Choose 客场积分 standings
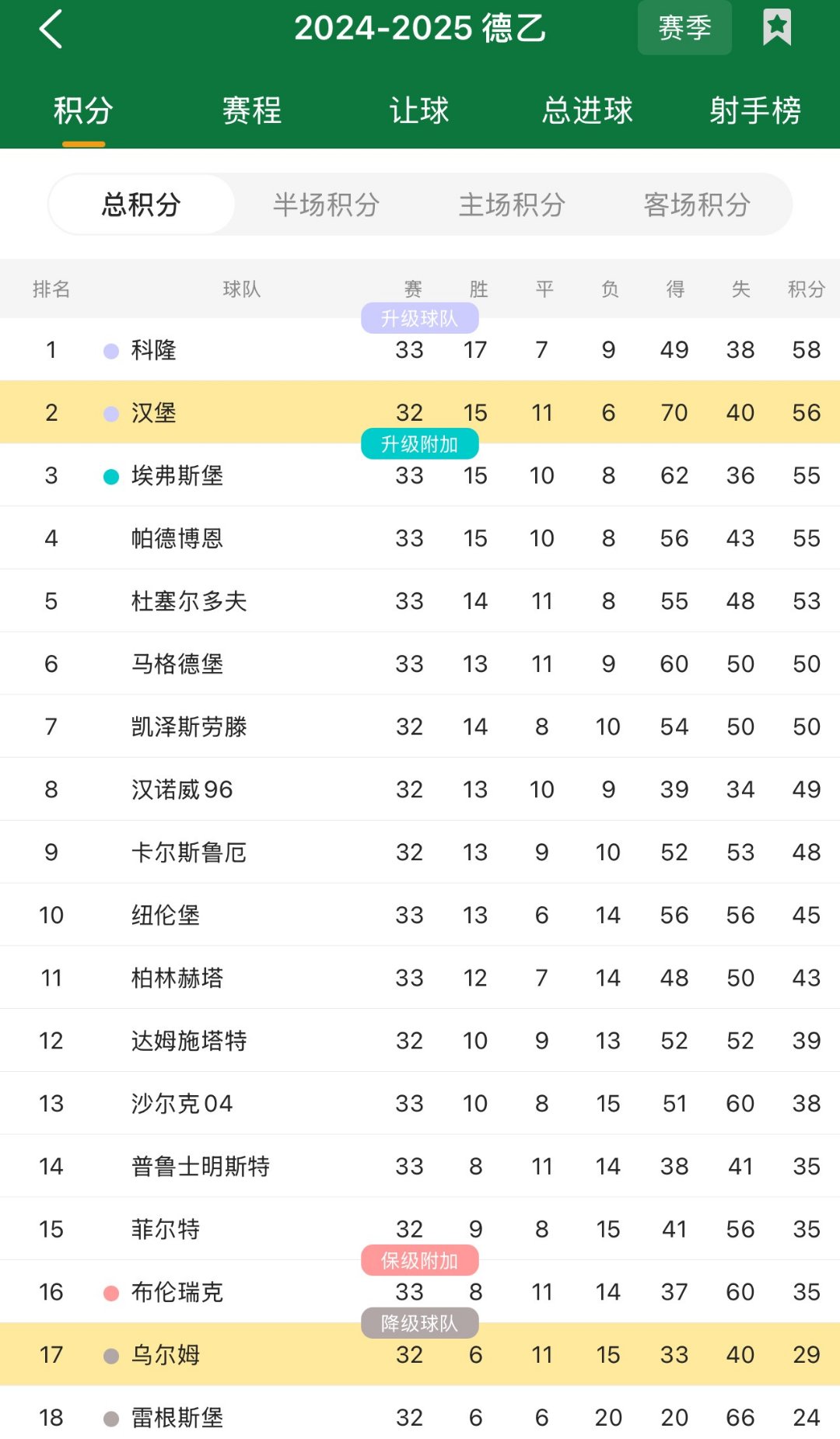 pyautogui.click(x=697, y=205)
